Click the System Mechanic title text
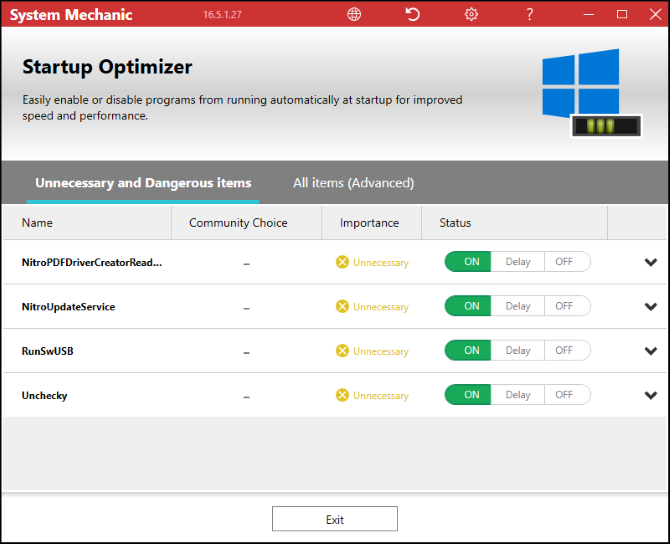The height and width of the screenshot is (544, 670). [x=71, y=15]
